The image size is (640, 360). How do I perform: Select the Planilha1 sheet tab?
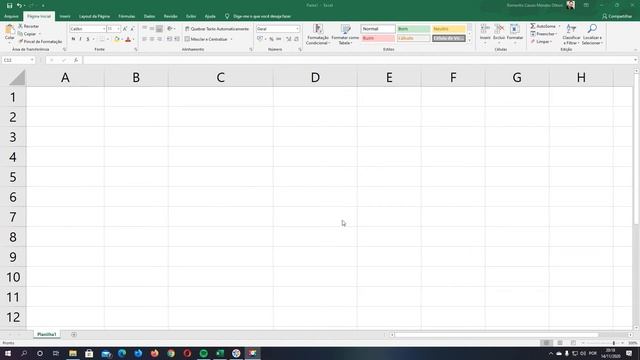point(47,334)
